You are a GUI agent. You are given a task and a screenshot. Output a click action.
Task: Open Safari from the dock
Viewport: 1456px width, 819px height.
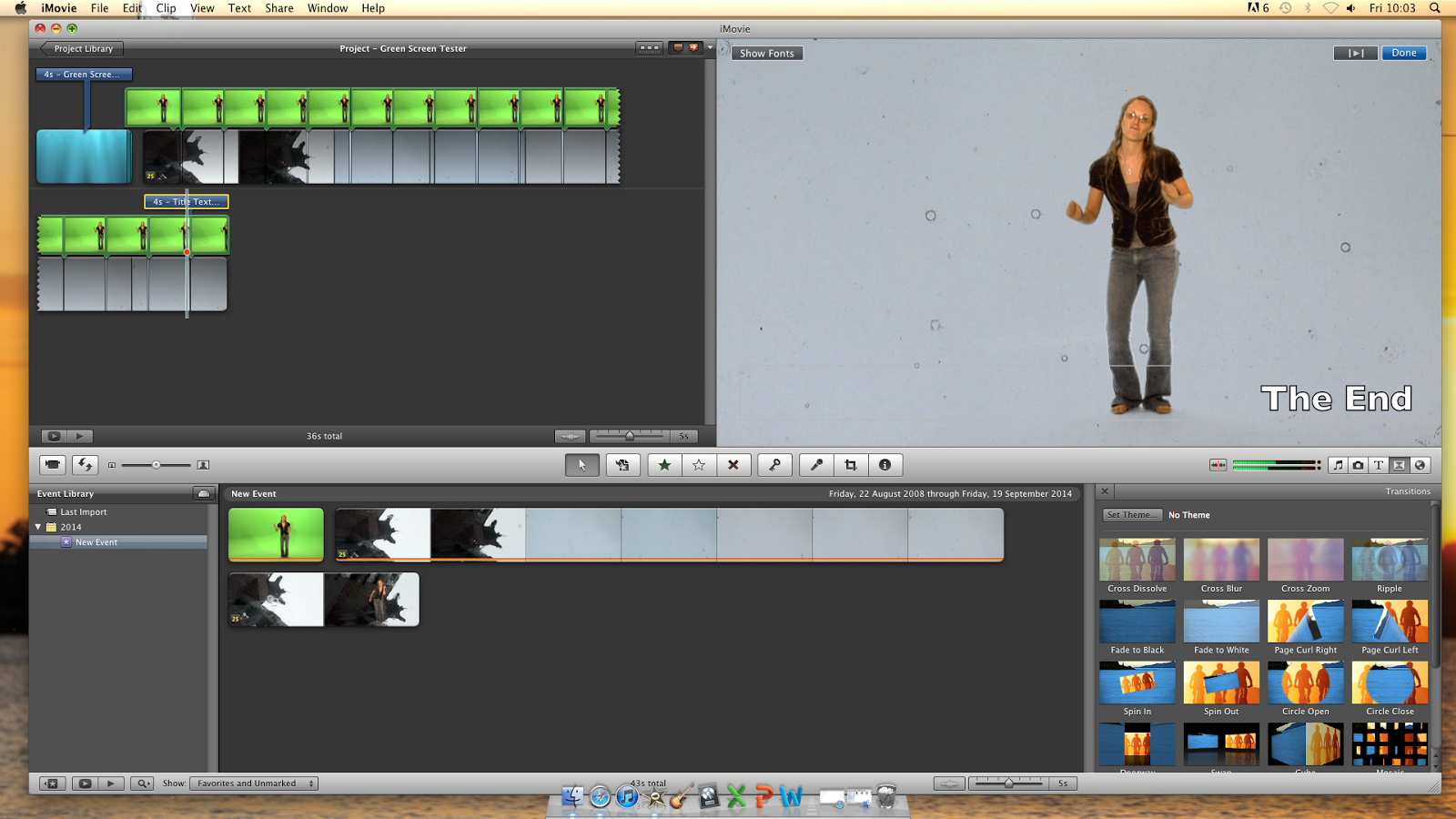pyautogui.click(x=600, y=797)
